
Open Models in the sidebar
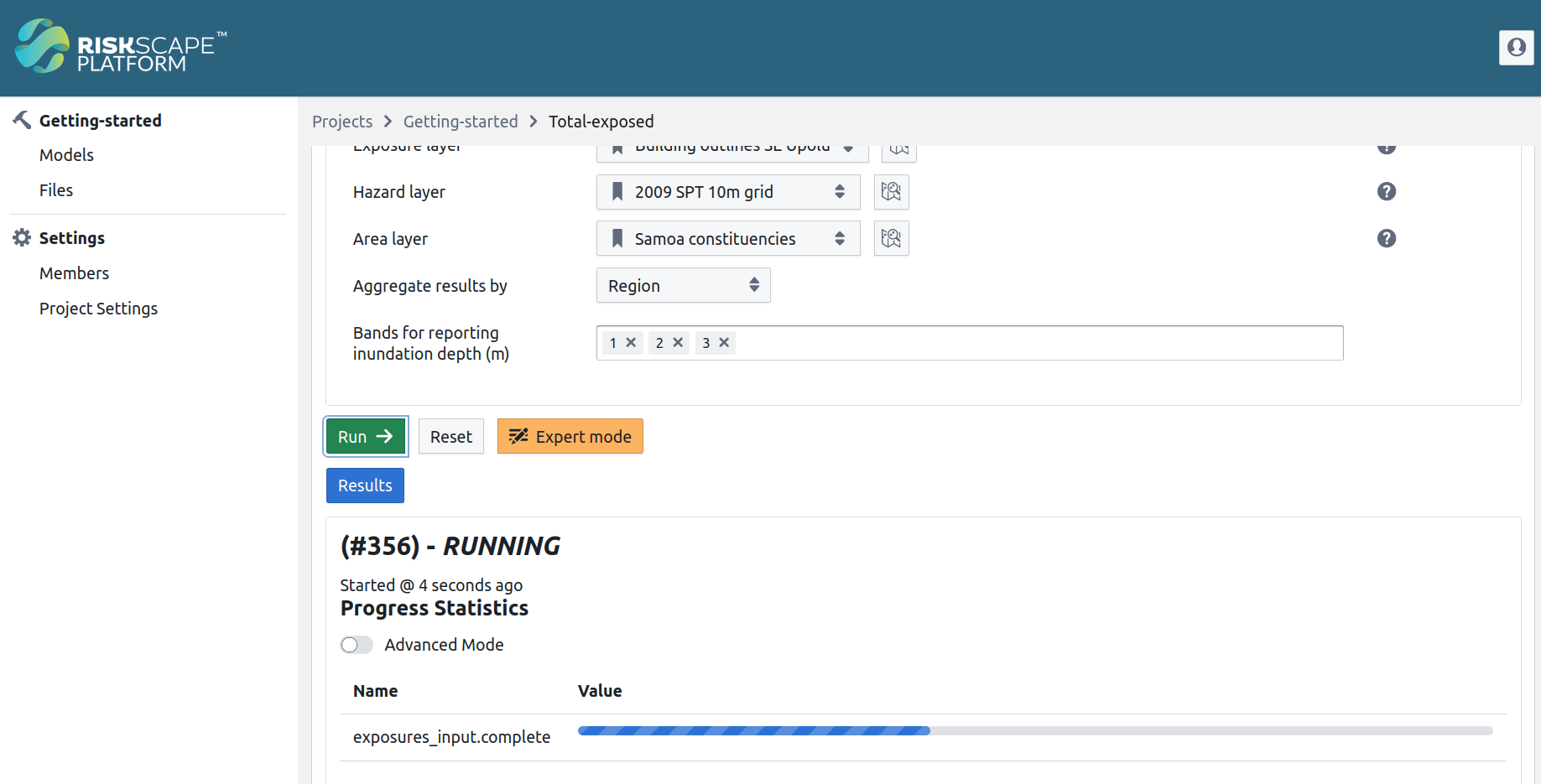[66, 155]
